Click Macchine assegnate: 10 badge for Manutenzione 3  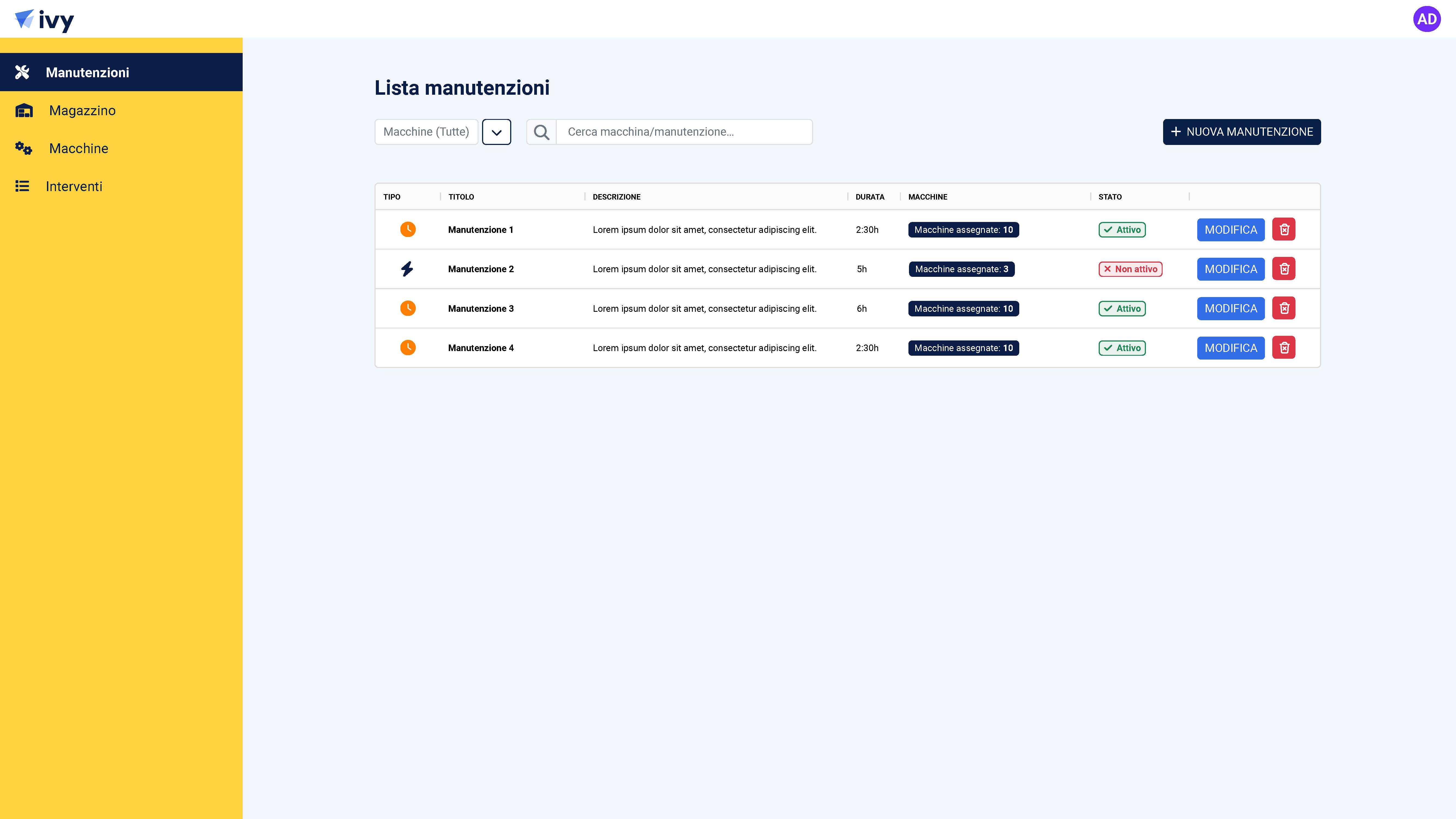[963, 308]
